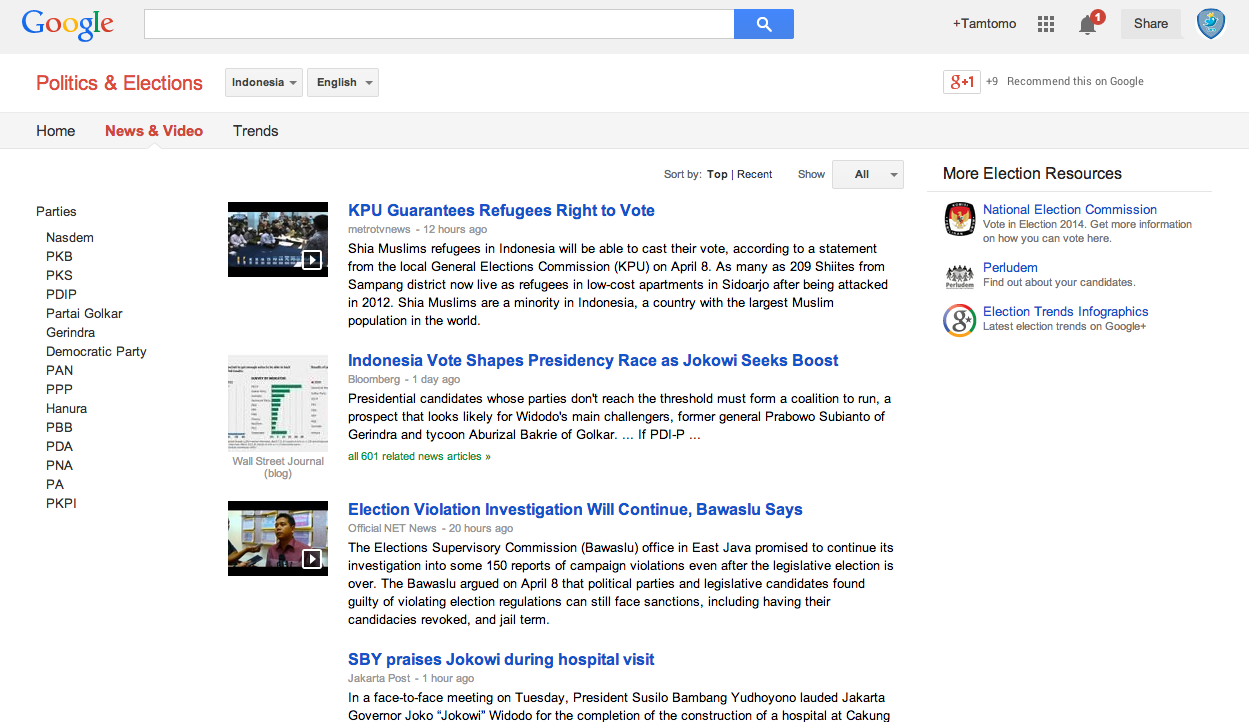Image resolution: width=1249 pixels, height=722 pixels.
Task: Open the notifications bell
Action: point(1088,24)
